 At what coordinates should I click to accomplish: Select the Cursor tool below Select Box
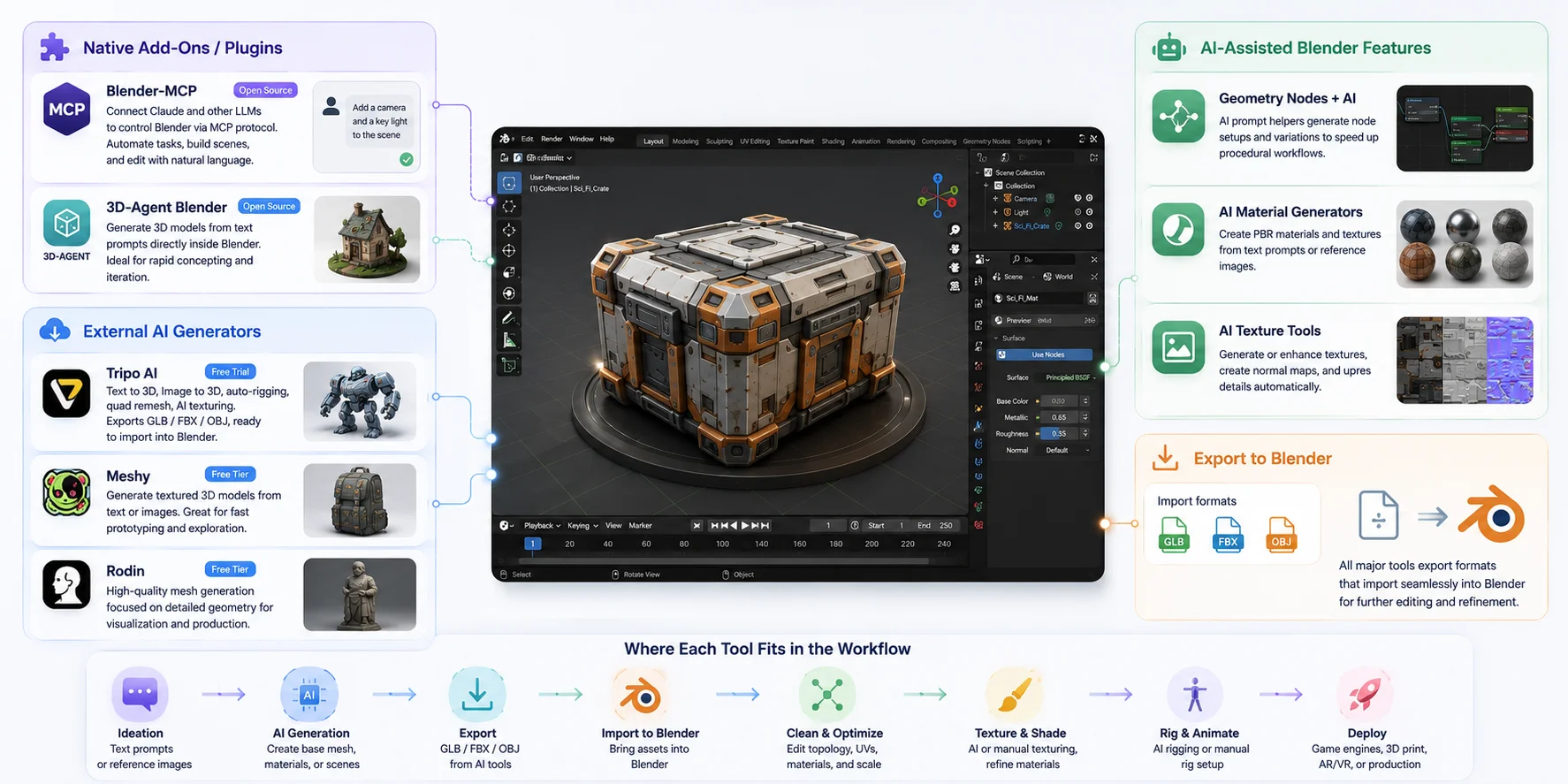pyautogui.click(x=509, y=206)
